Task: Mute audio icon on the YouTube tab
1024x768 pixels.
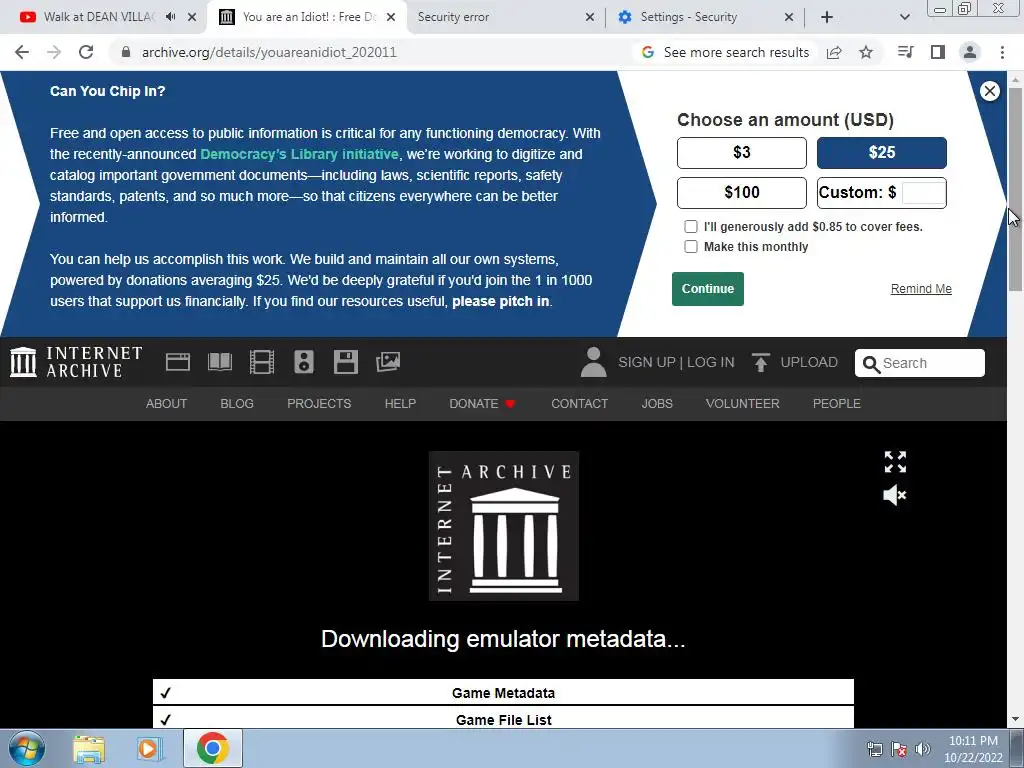Action: 170,17
